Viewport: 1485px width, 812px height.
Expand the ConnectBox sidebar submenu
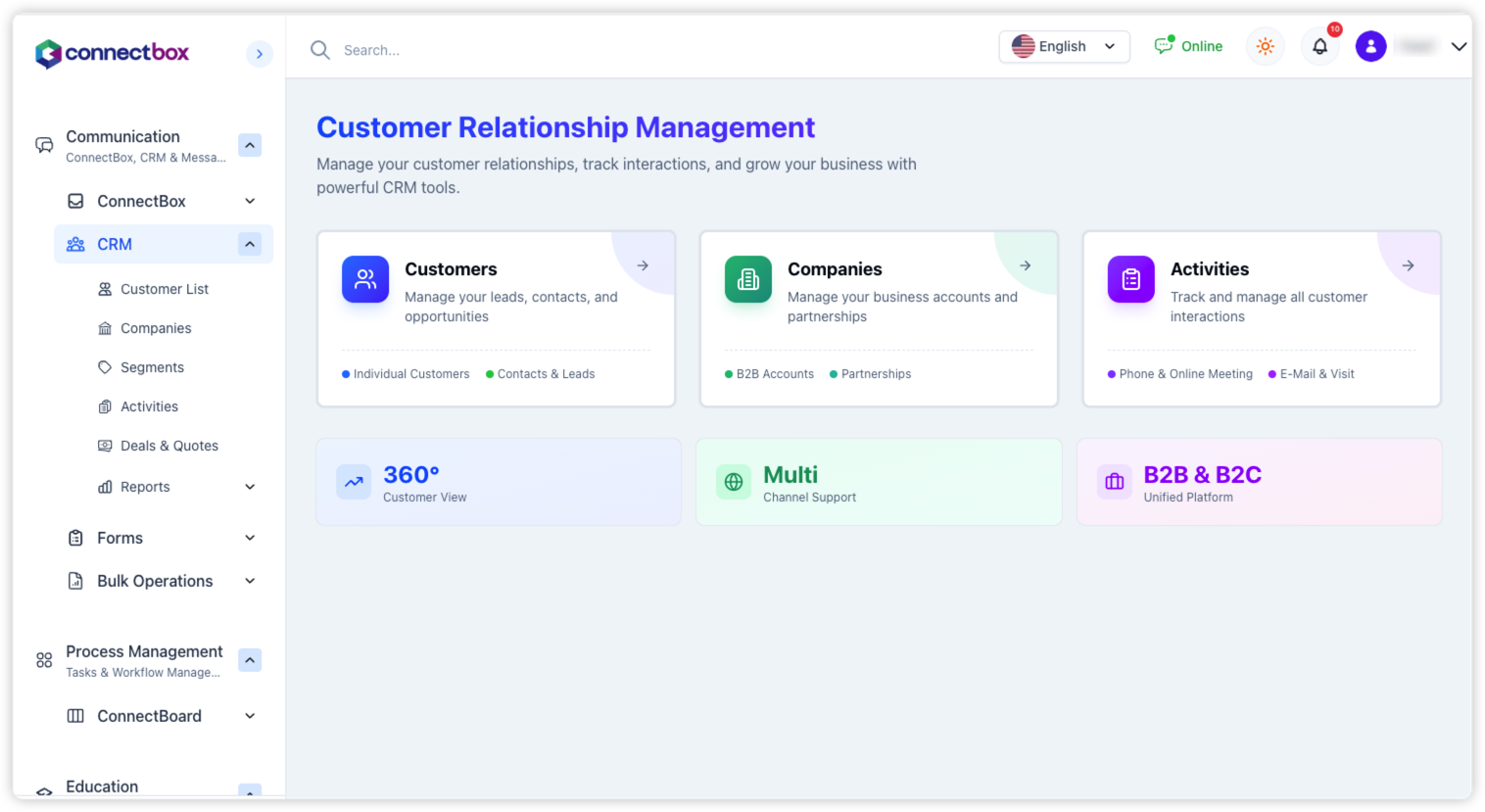click(x=250, y=201)
